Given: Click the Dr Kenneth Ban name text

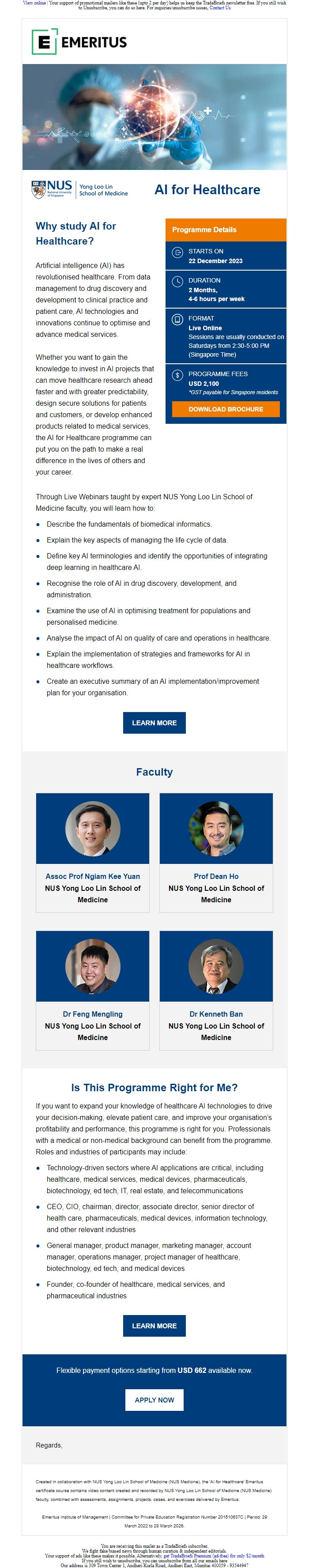Looking at the screenshot, I should [216, 1014].
